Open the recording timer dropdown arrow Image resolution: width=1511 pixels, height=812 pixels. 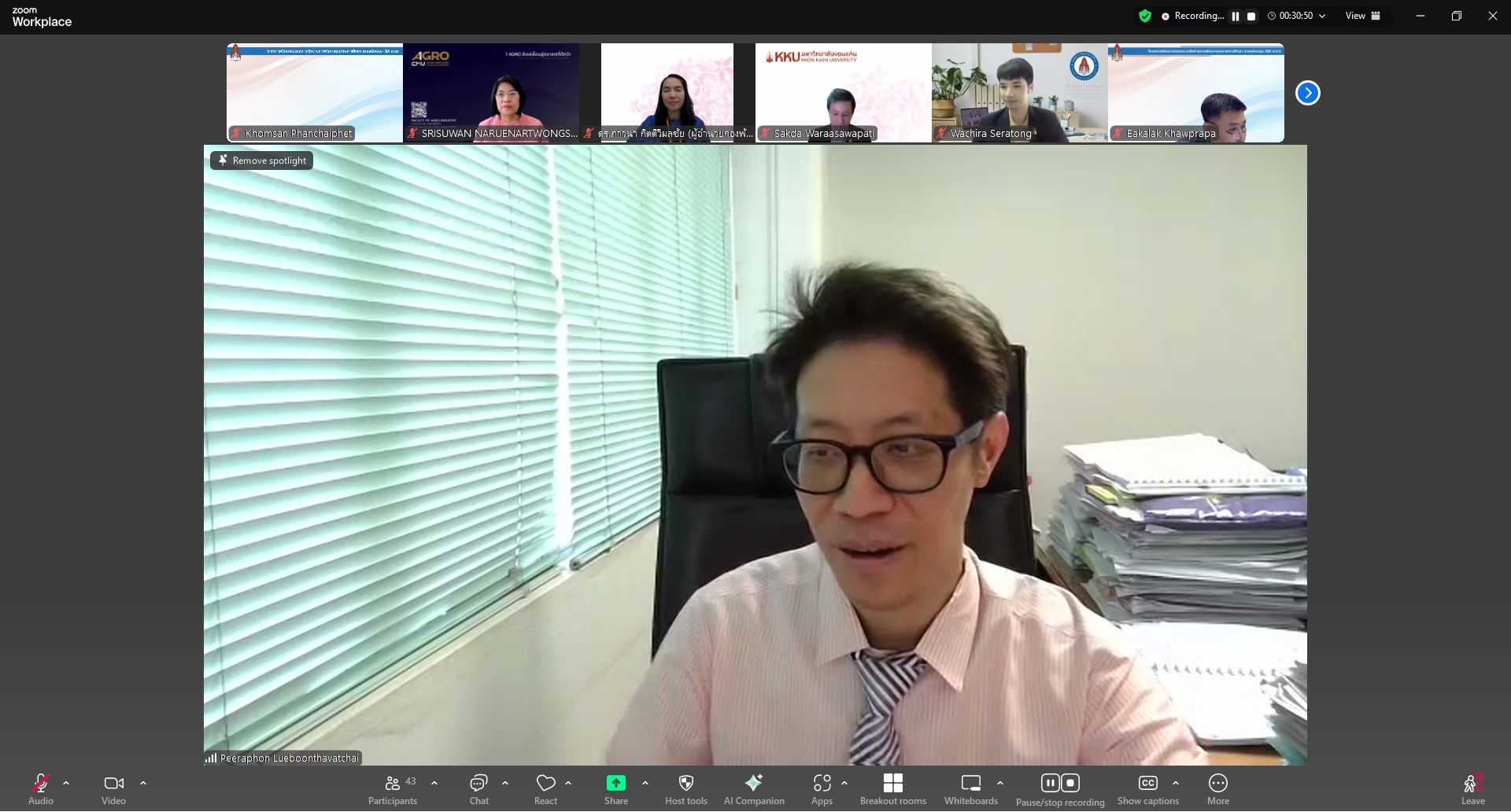point(1322,16)
